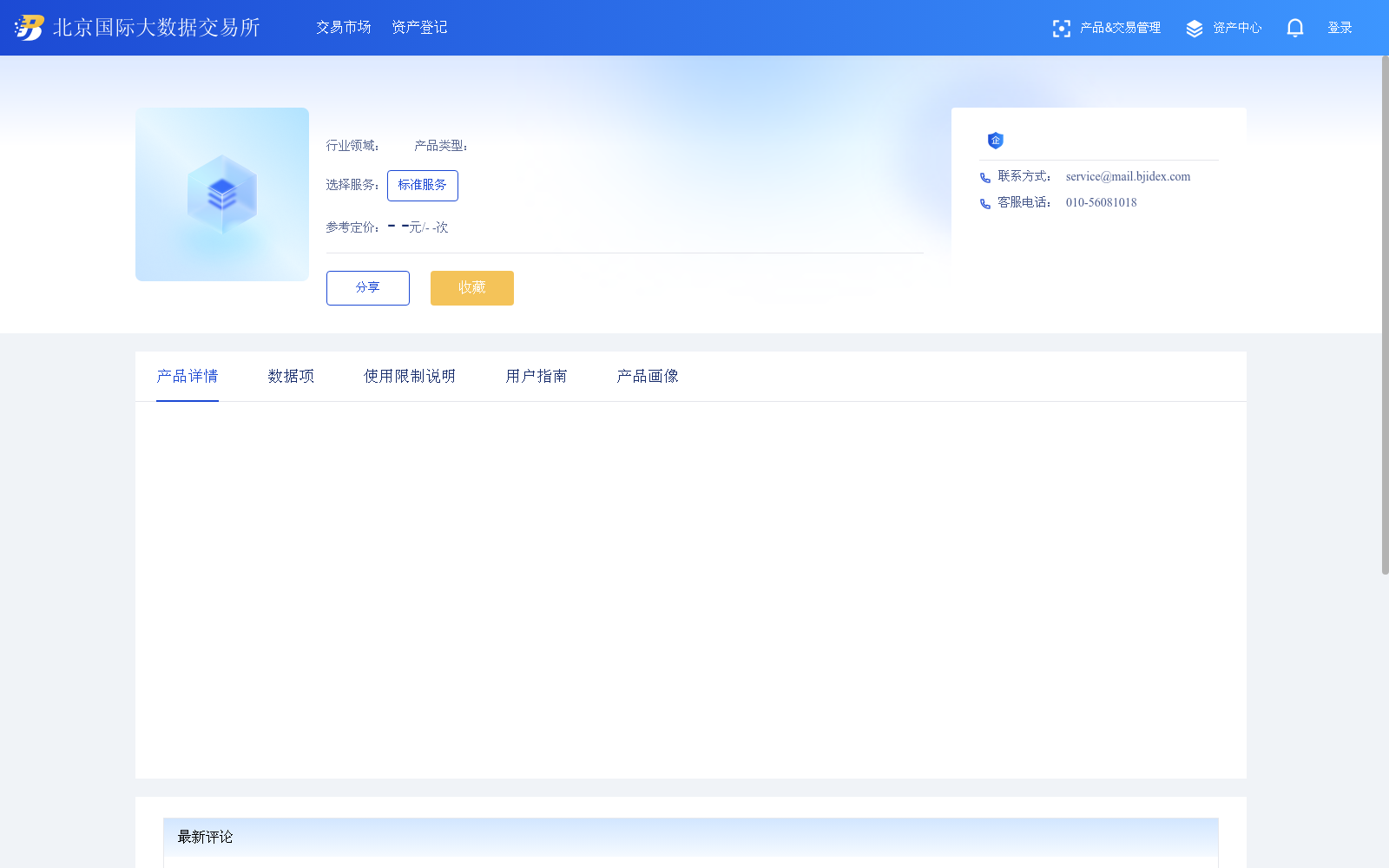Viewport: 1389px width, 868px height.
Task: Toggle favorite with the 收藏 button
Action: (x=471, y=287)
